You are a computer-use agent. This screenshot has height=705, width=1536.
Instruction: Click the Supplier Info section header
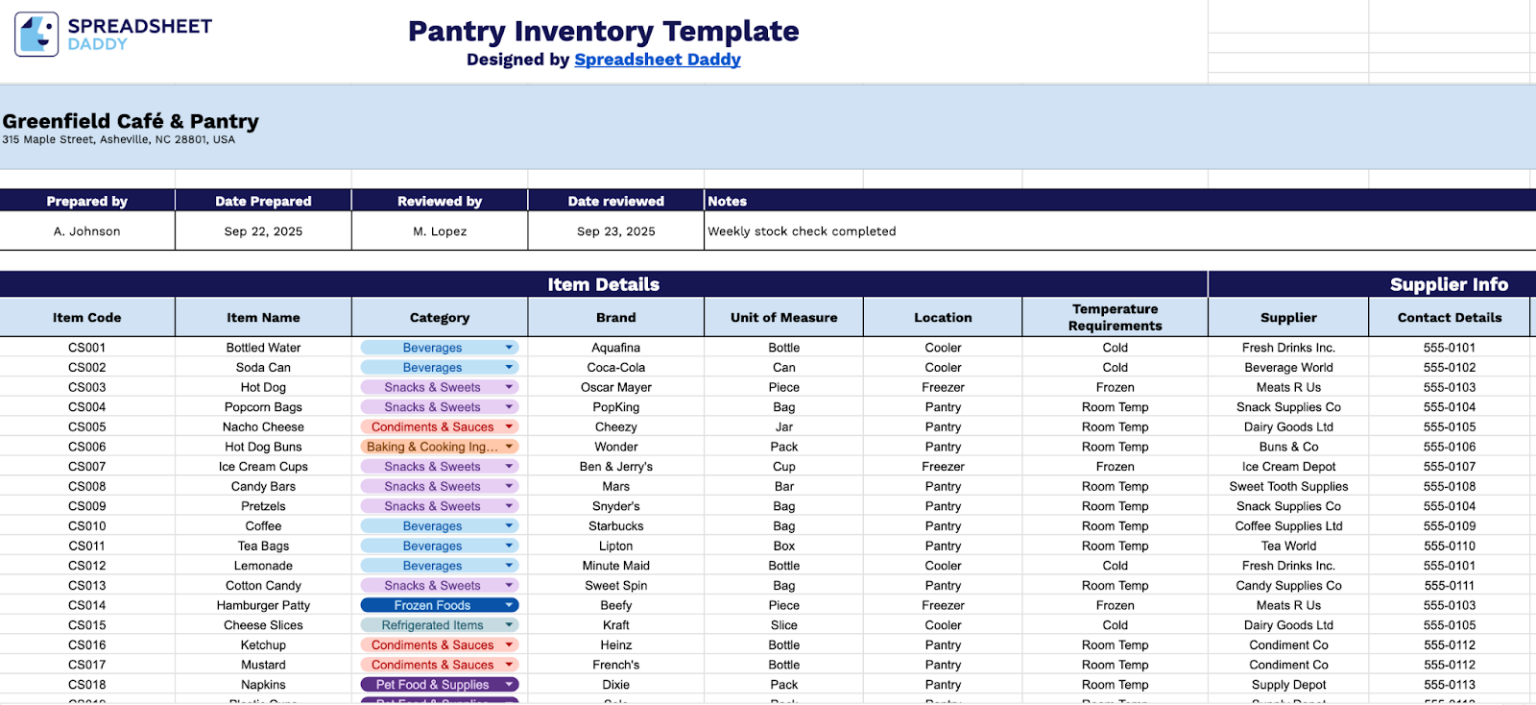point(1449,284)
